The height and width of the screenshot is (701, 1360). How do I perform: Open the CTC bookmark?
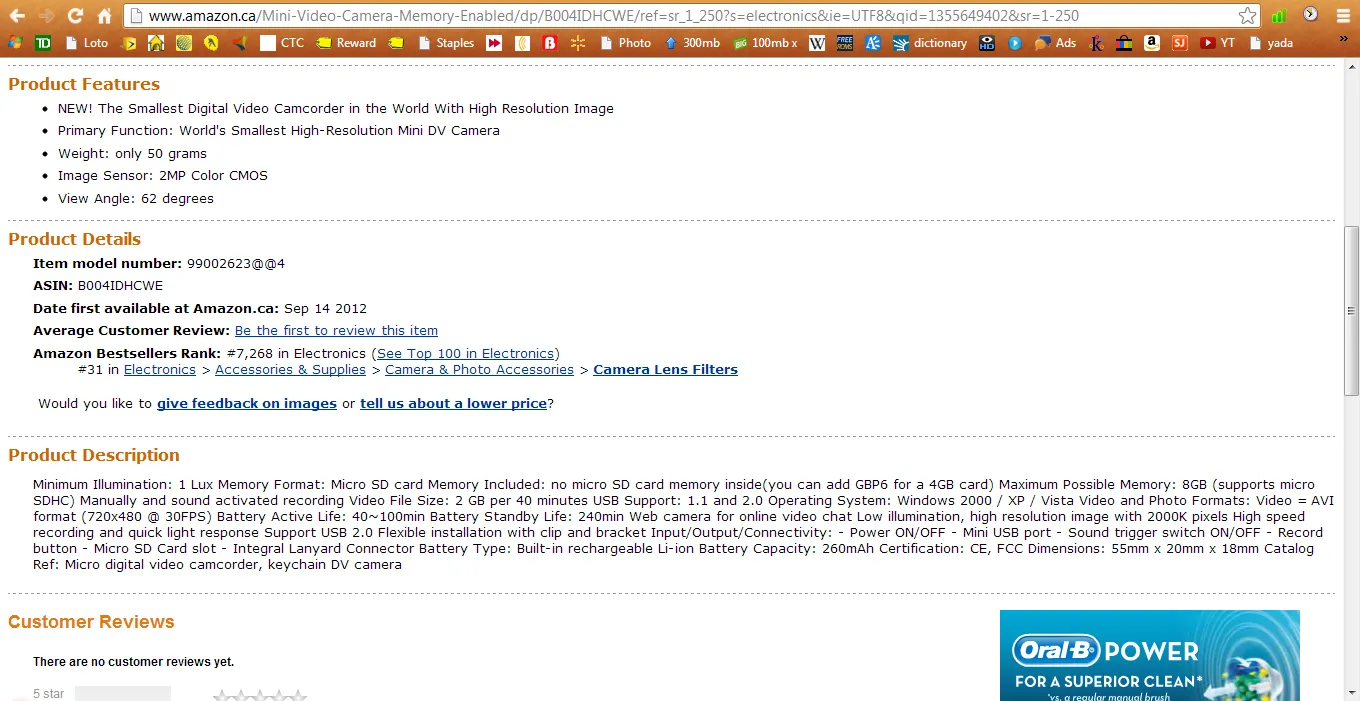click(282, 43)
